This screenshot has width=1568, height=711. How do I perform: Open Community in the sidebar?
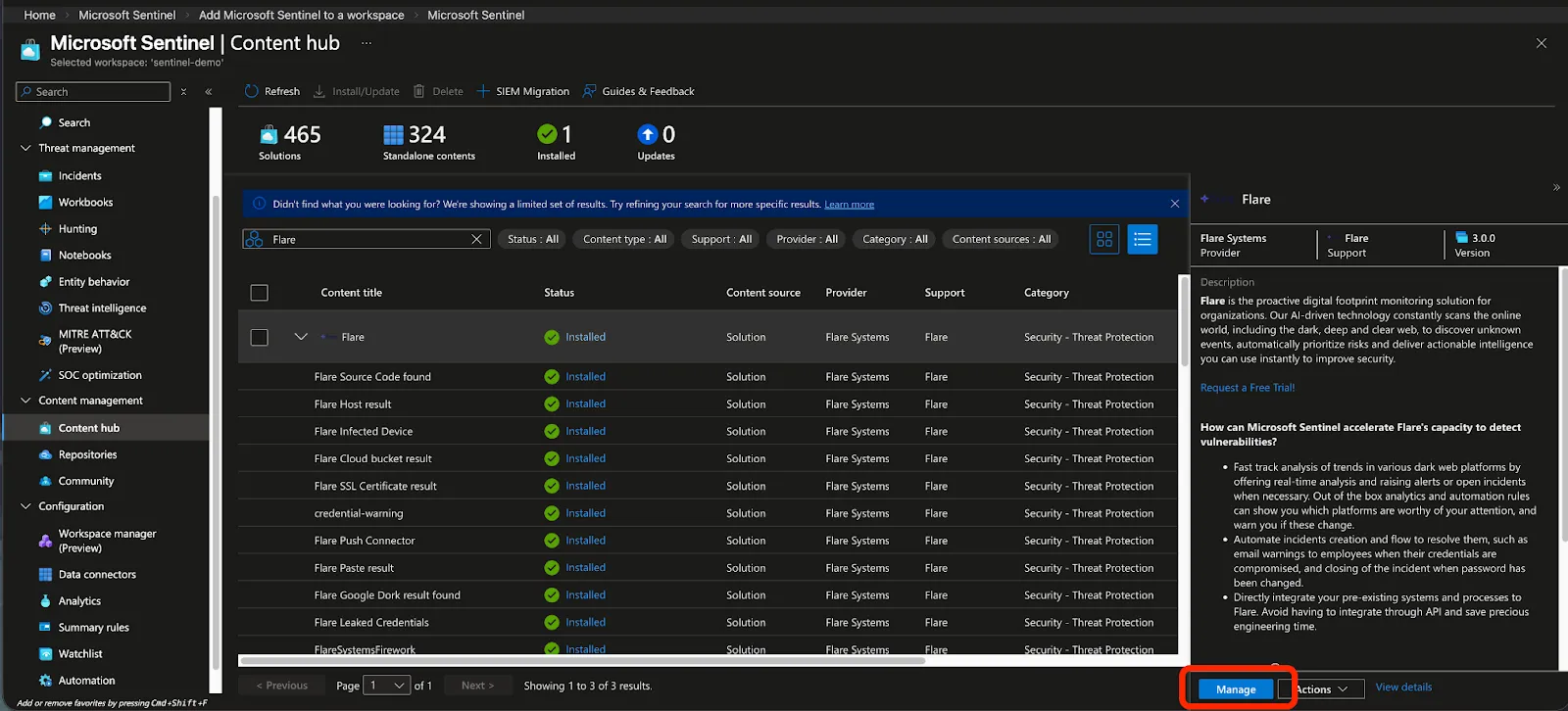86,482
